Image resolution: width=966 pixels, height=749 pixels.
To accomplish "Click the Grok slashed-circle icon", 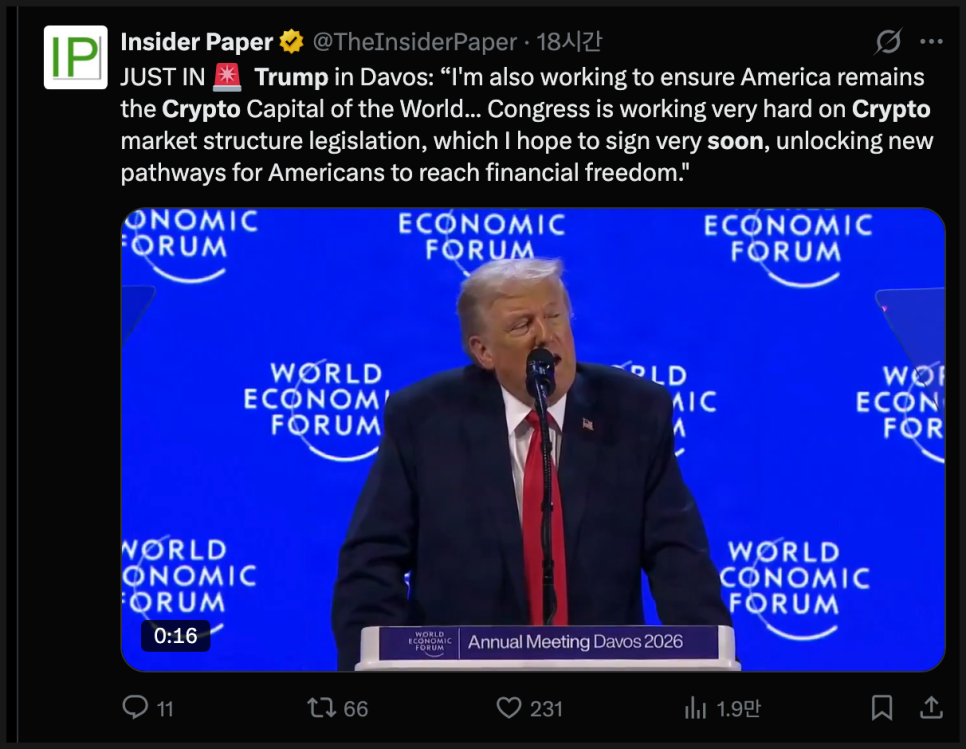I will coord(886,42).
